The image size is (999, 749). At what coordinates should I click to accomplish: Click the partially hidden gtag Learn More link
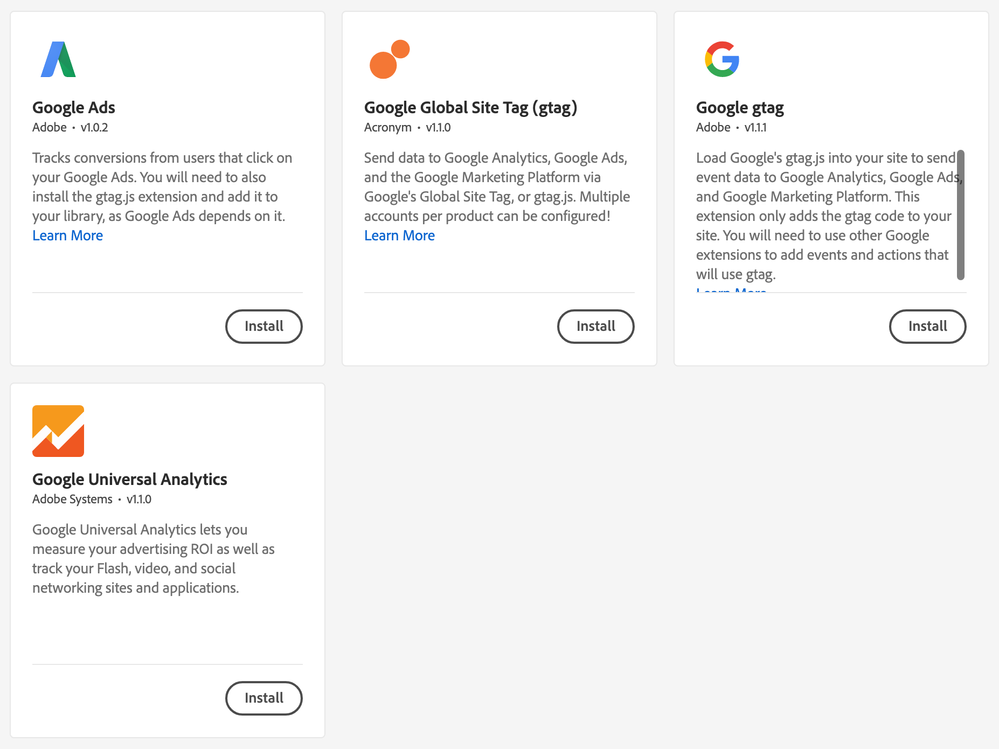(731, 290)
